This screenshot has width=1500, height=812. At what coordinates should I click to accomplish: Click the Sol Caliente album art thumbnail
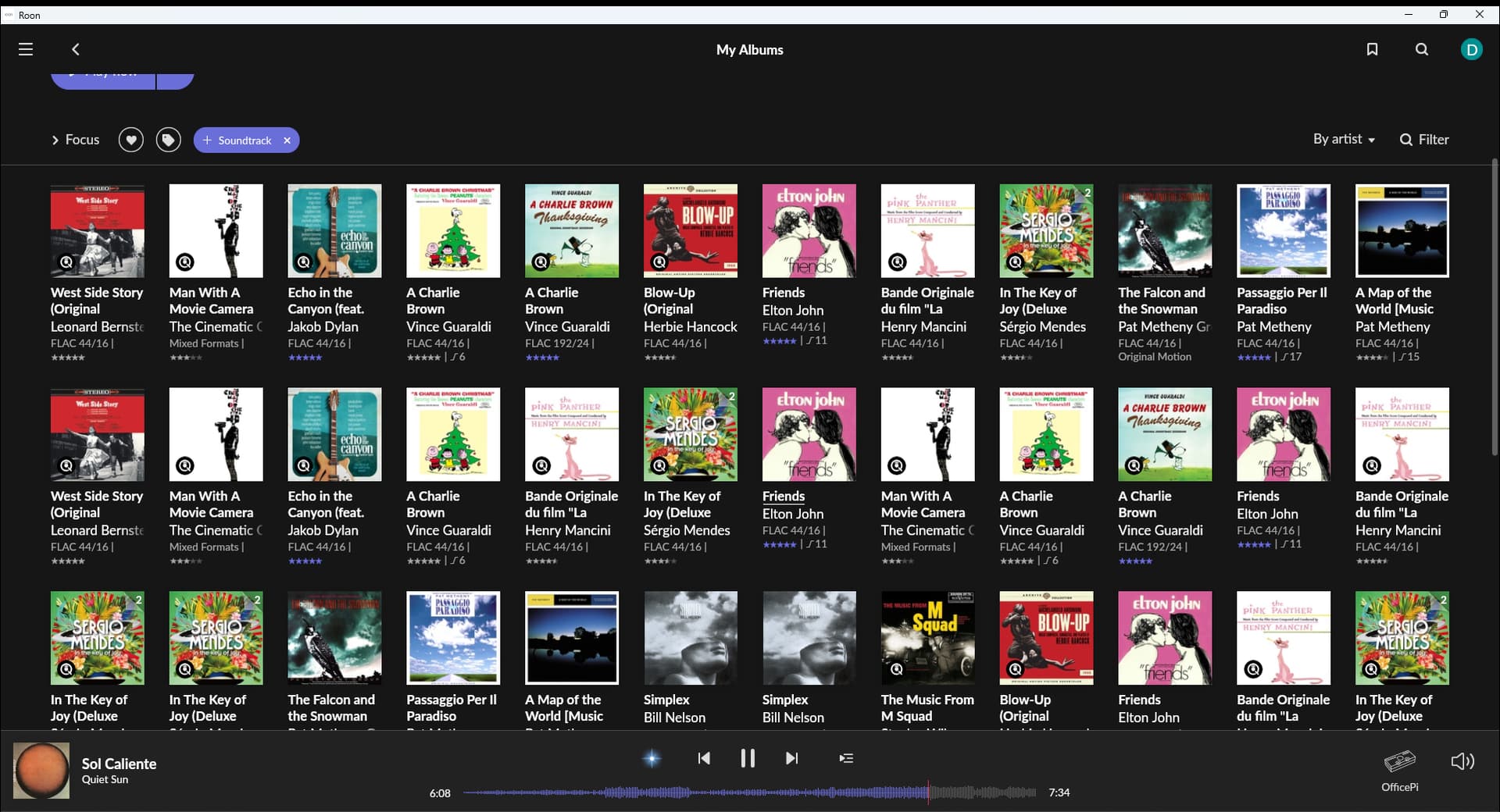[41, 771]
